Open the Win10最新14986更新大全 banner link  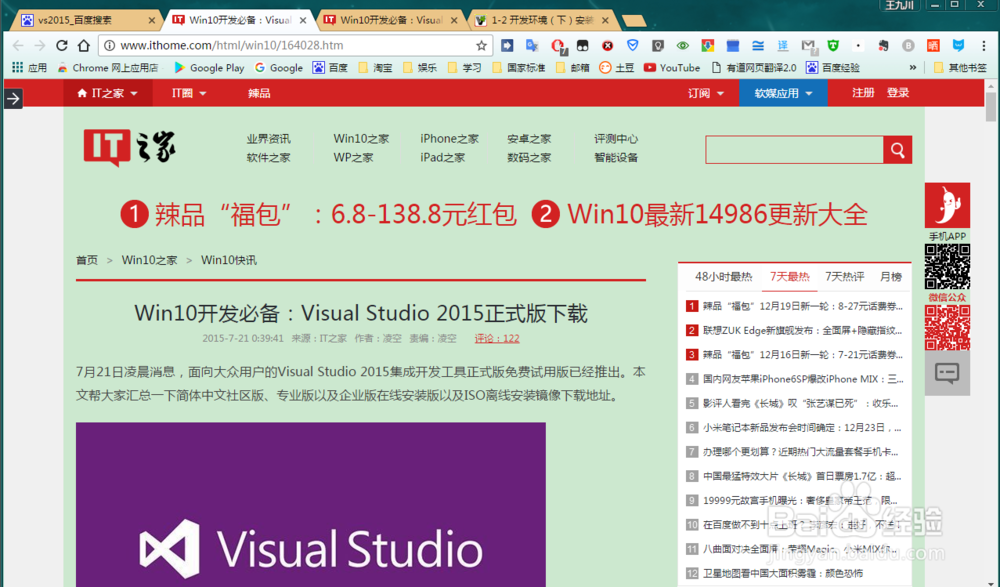tap(700, 214)
